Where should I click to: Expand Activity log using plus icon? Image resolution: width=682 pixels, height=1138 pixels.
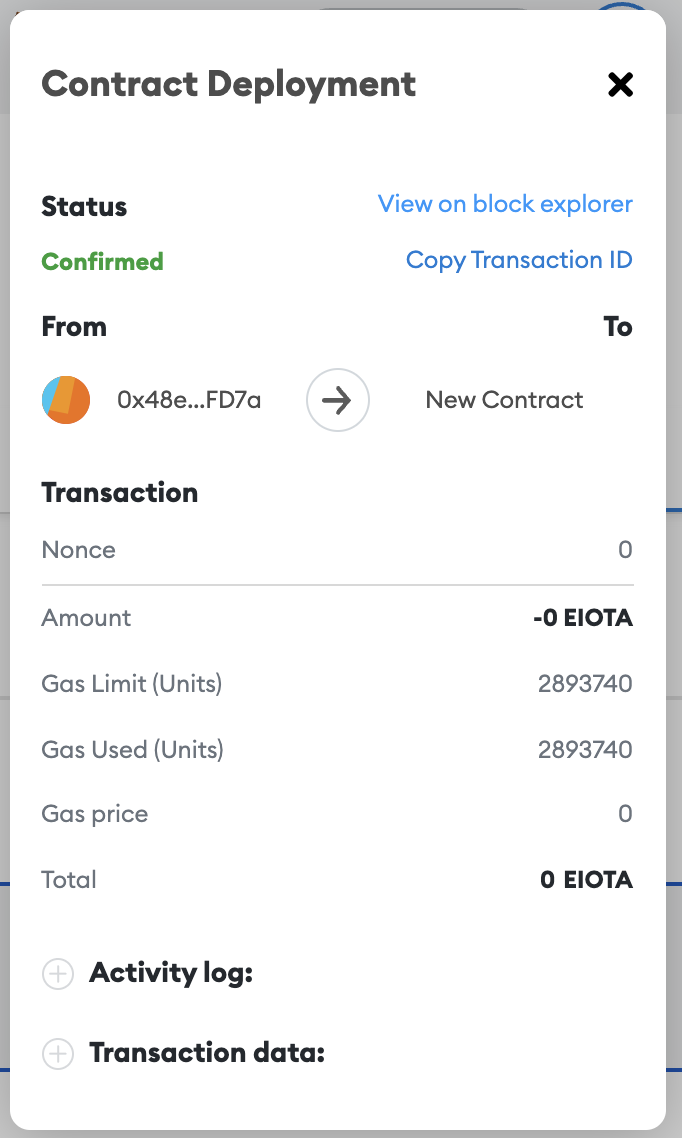click(x=58, y=973)
